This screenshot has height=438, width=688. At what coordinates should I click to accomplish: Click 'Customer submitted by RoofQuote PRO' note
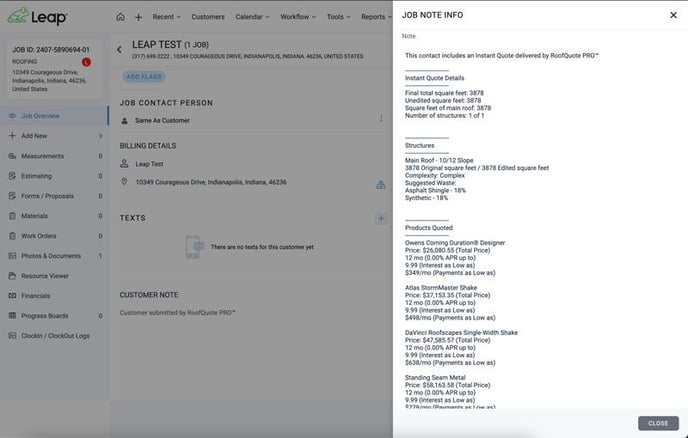click(177, 313)
